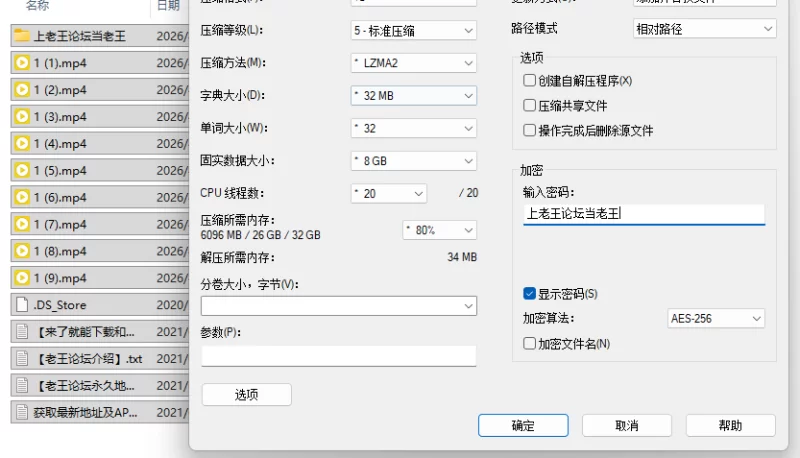Screen dimensions: 800x458
Task: Click the video icon of 1 (3).mp4
Action: [x=22, y=117]
